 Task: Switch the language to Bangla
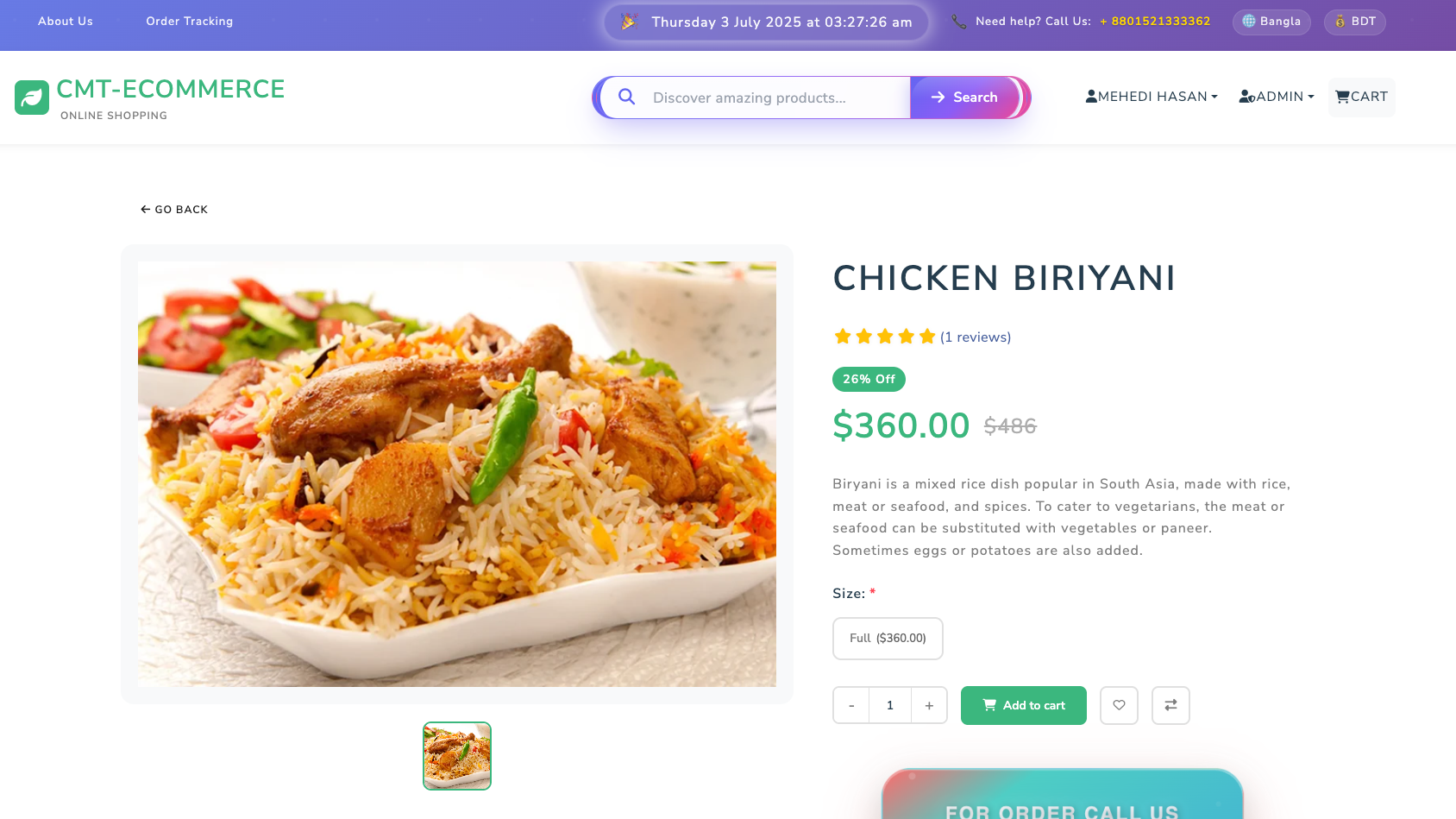1271,22
